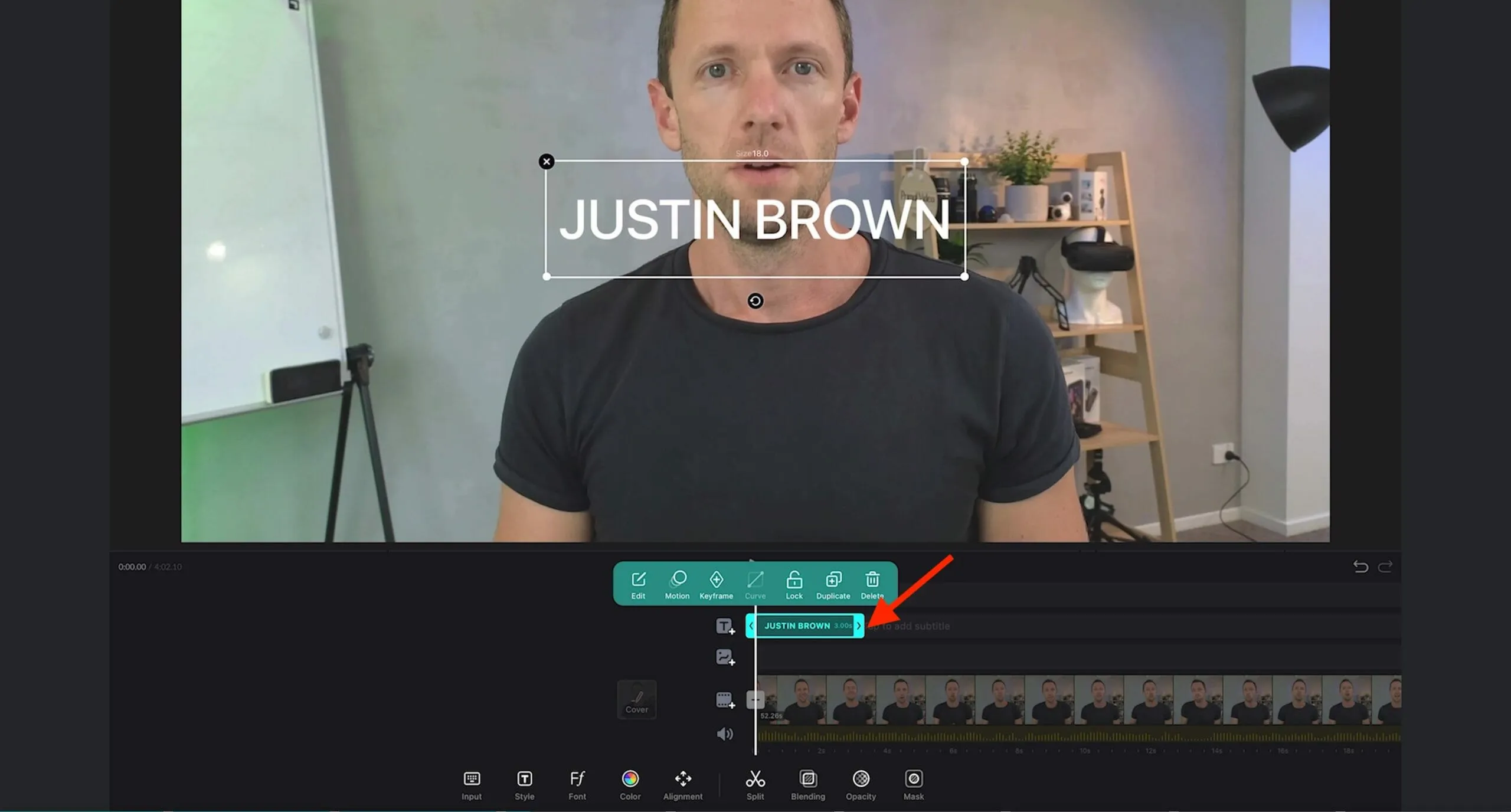
Task: Duplicate the JUSTIN BROWN text clip
Action: pos(833,584)
